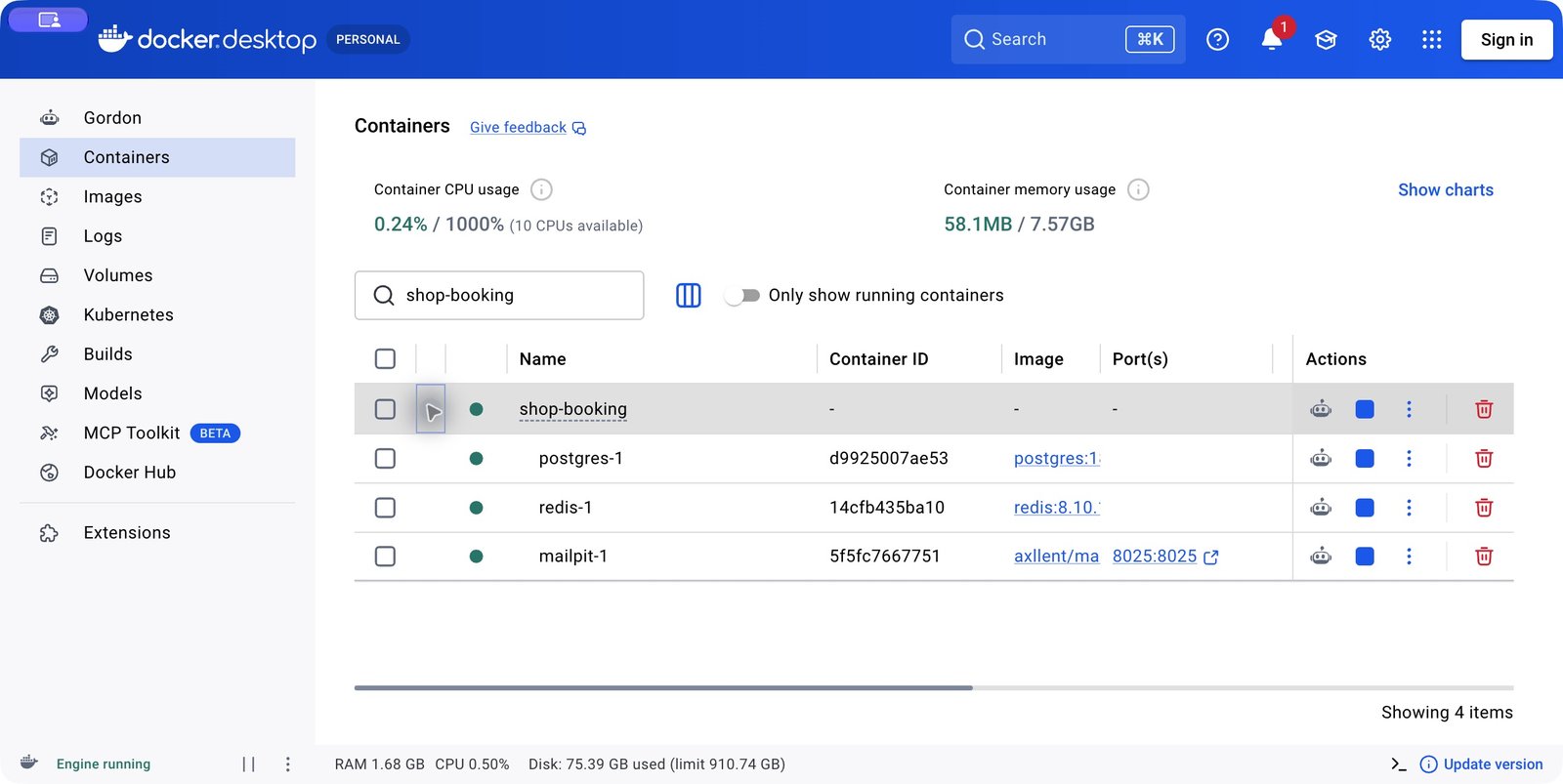
Task: Open the Give feedback link
Action: click(528, 128)
